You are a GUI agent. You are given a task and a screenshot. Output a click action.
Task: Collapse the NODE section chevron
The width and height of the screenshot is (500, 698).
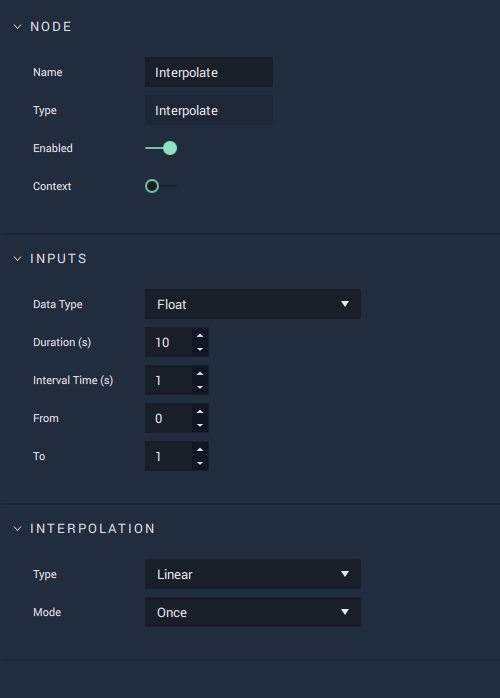click(x=17, y=27)
